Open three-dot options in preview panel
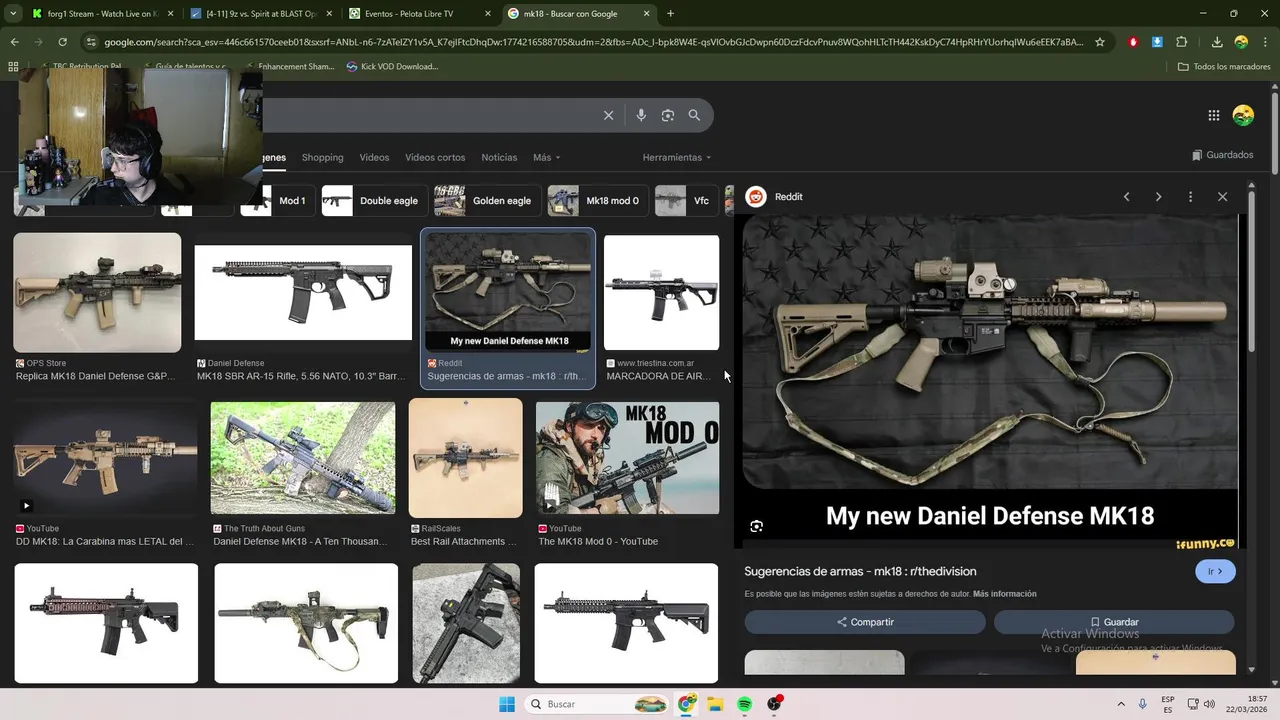 [1190, 197]
